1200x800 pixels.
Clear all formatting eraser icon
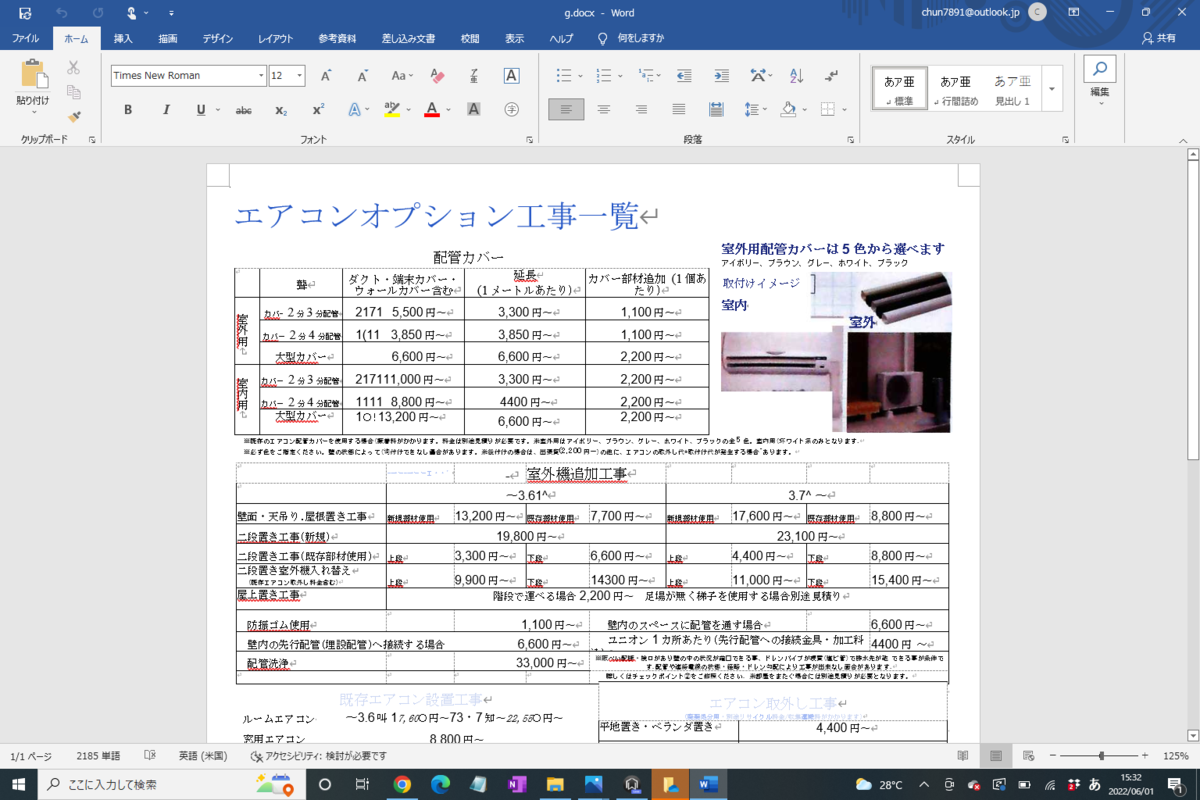[x=436, y=76]
